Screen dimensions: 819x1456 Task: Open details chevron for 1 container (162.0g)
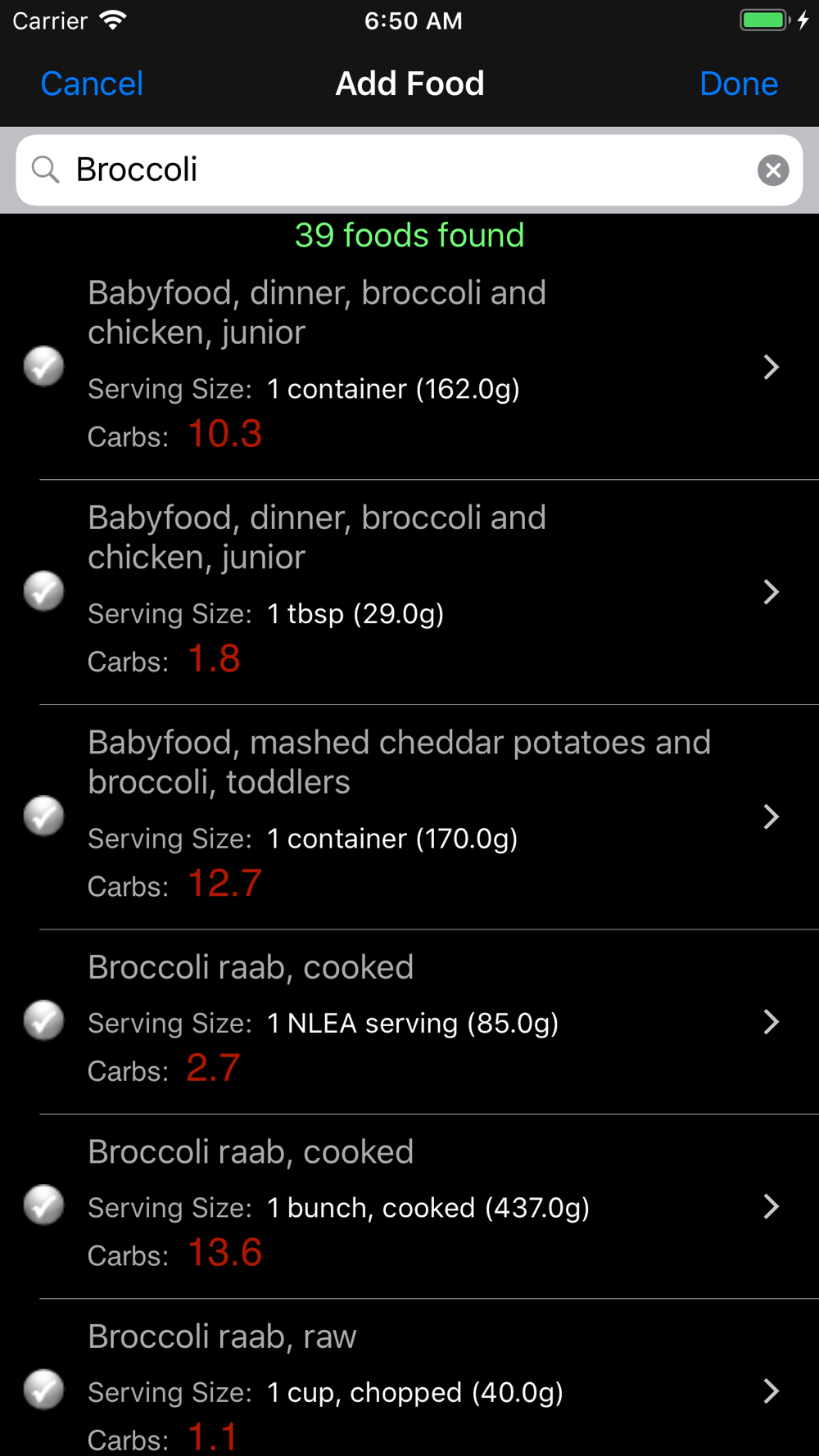[770, 367]
